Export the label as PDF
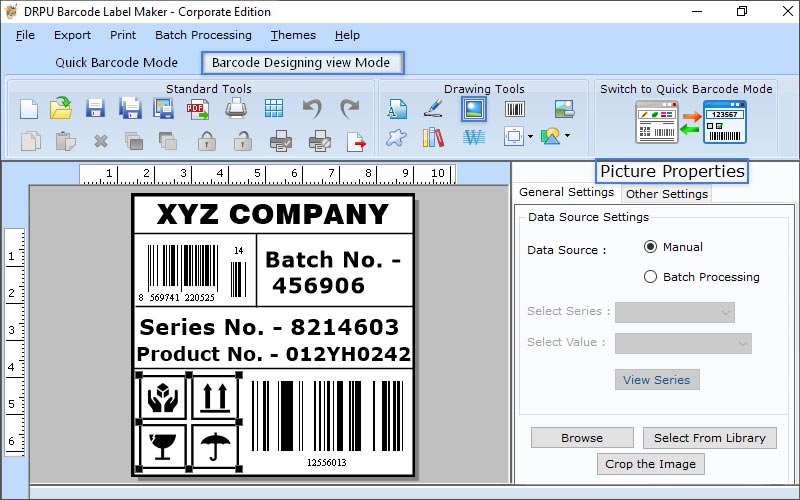This screenshot has width=800, height=500. pyautogui.click(x=198, y=109)
